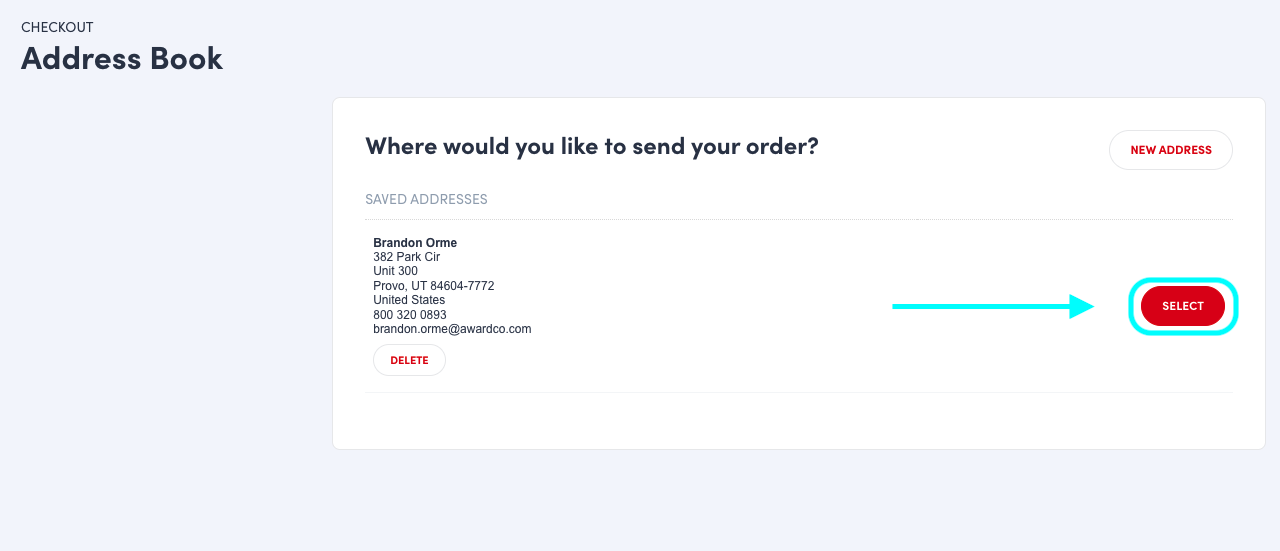This screenshot has height=551, width=1280.
Task: Click the divider line below the Delete button
Action: (x=798, y=392)
